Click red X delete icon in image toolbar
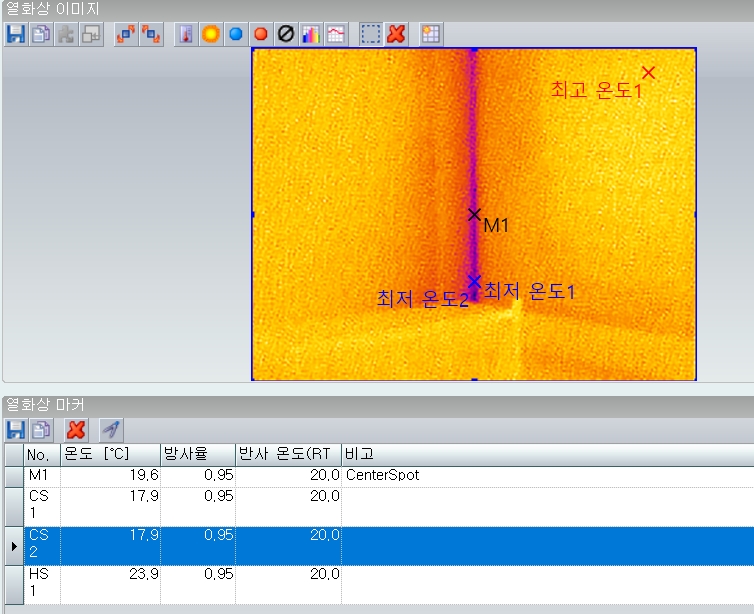Viewport: 754px width, 614px height. (396, 34)
